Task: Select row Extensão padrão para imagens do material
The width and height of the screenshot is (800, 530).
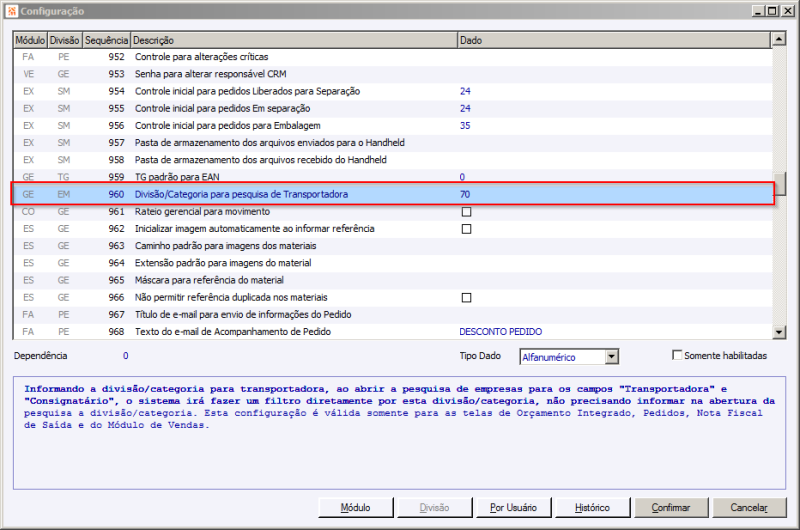Action: point(392,263)
